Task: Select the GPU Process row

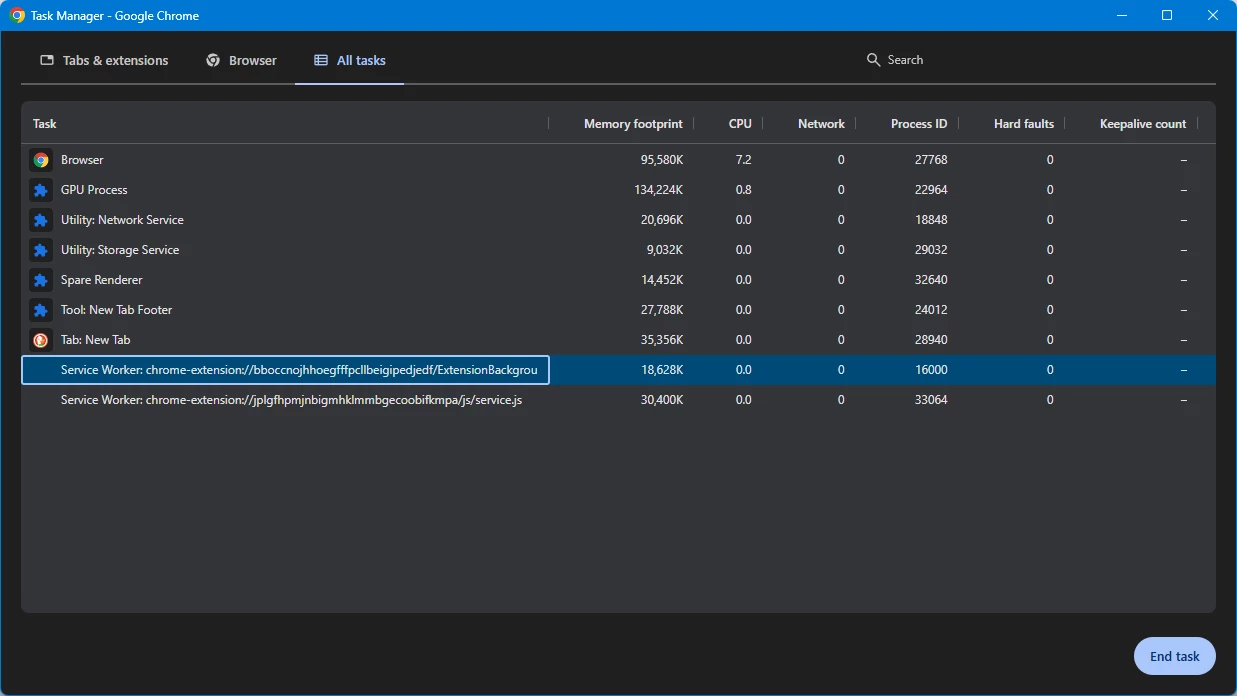Action: click(618, 190)
